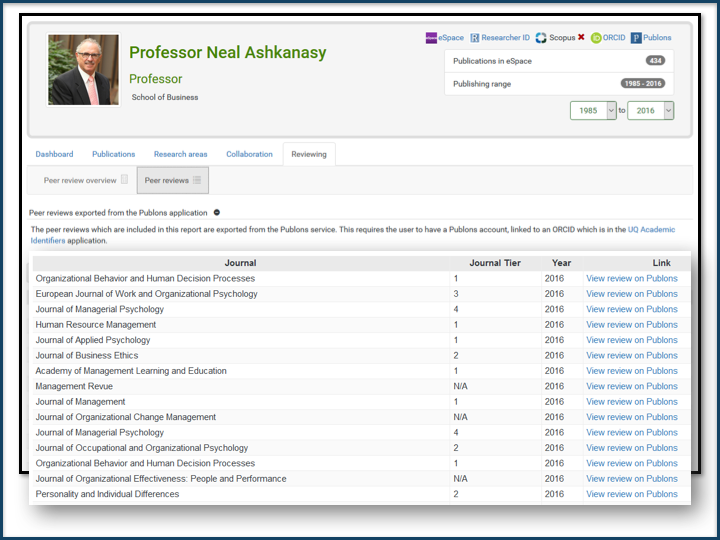Image resolution: width=720 pixels, height=540 pixels.
Task: Open the Research areas tab
Action: 180,154
